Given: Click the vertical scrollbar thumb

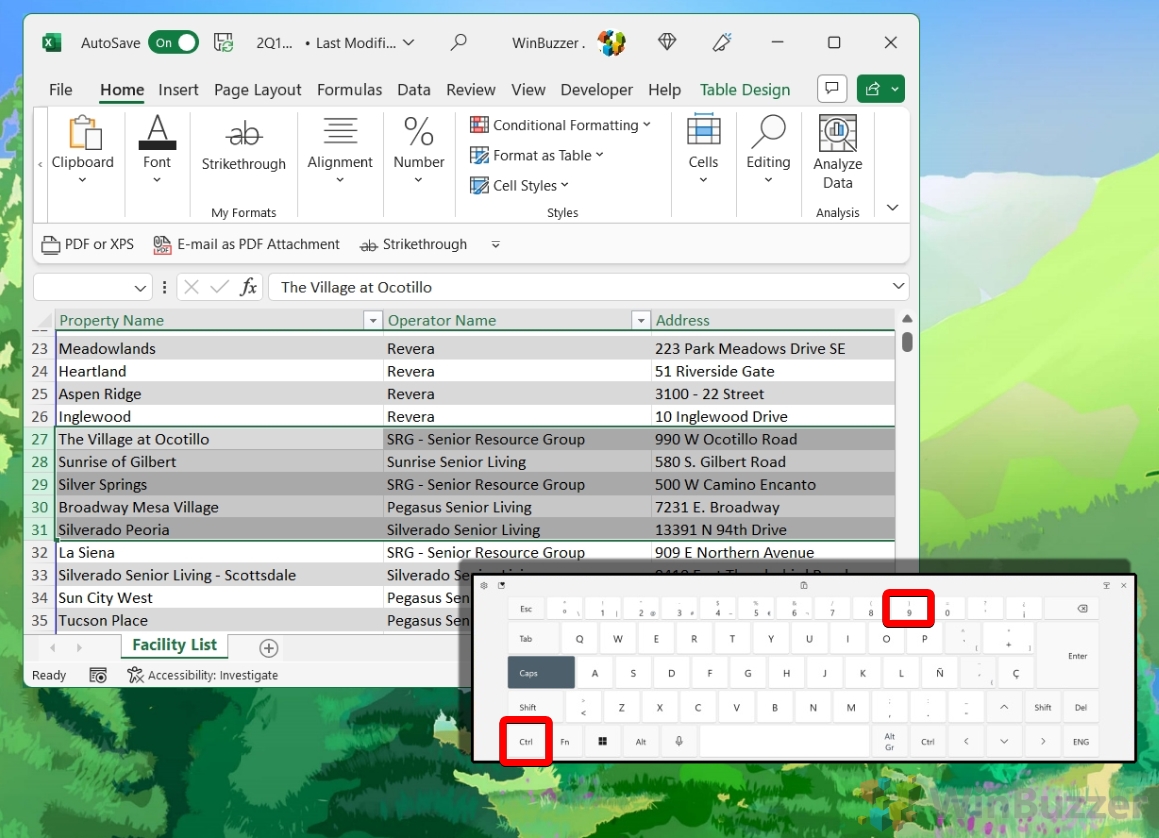Looking at the screenshot, I should [x=907, y=342].
